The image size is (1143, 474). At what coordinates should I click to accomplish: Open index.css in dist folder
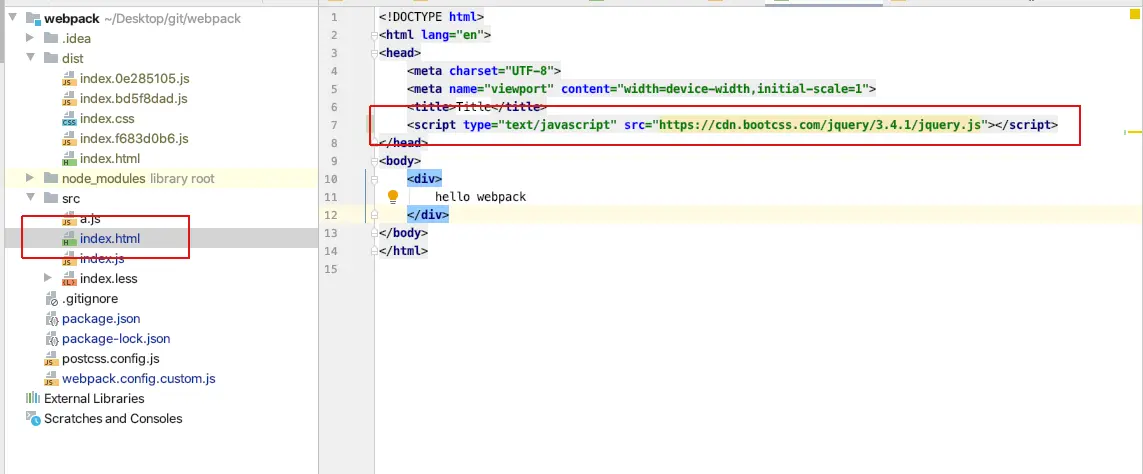point(107,118)
